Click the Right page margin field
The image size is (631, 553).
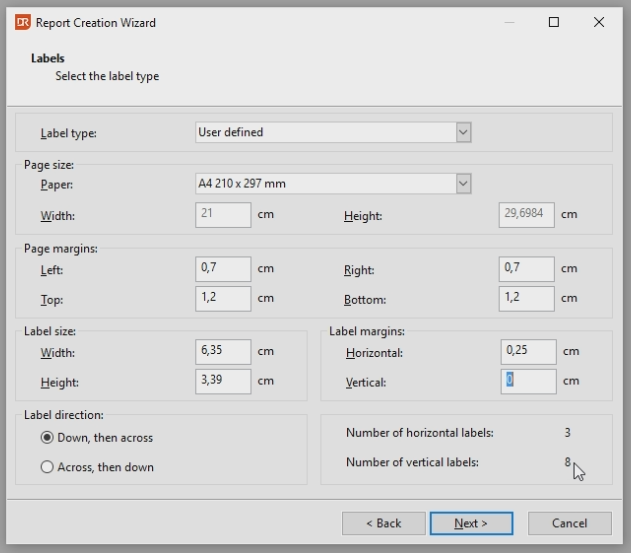pos(526,268)
